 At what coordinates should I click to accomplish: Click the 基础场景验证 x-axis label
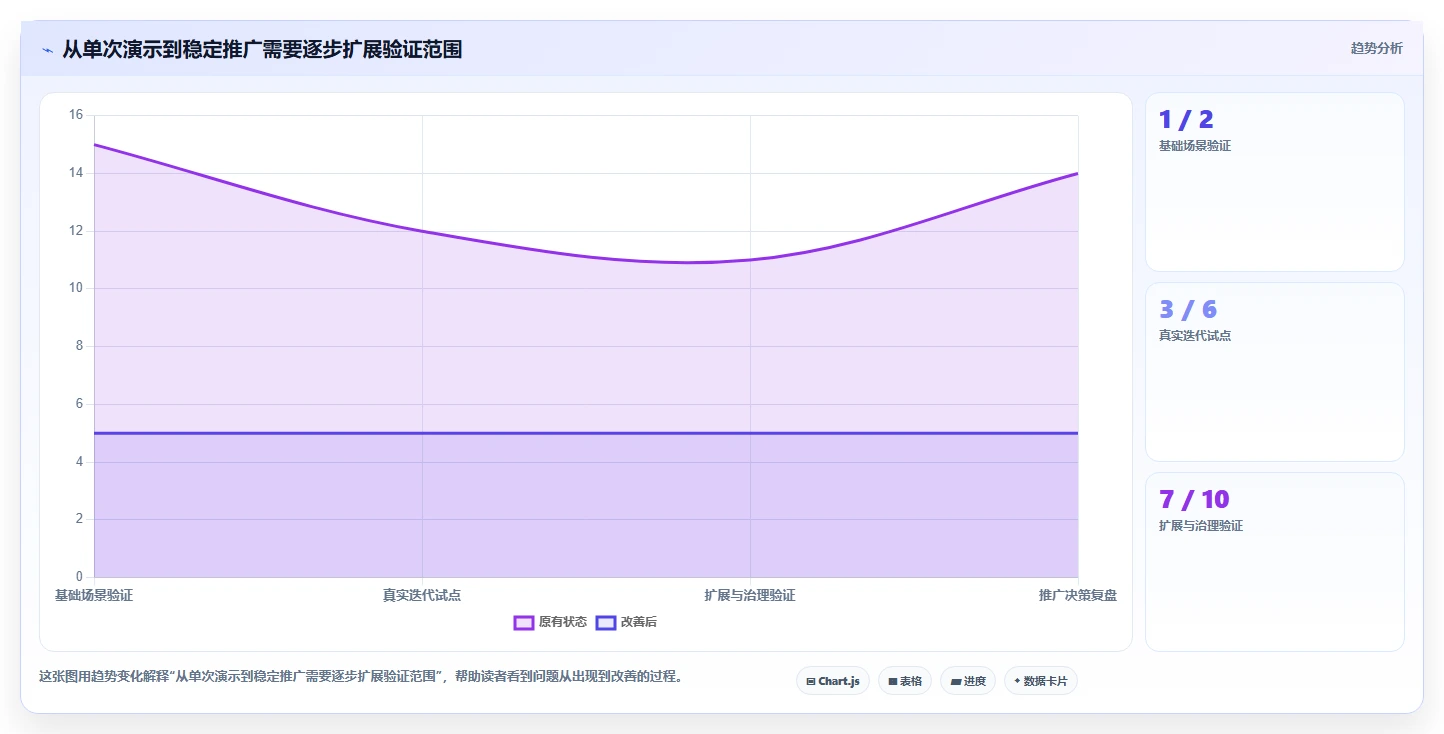(x=94, y=595)
